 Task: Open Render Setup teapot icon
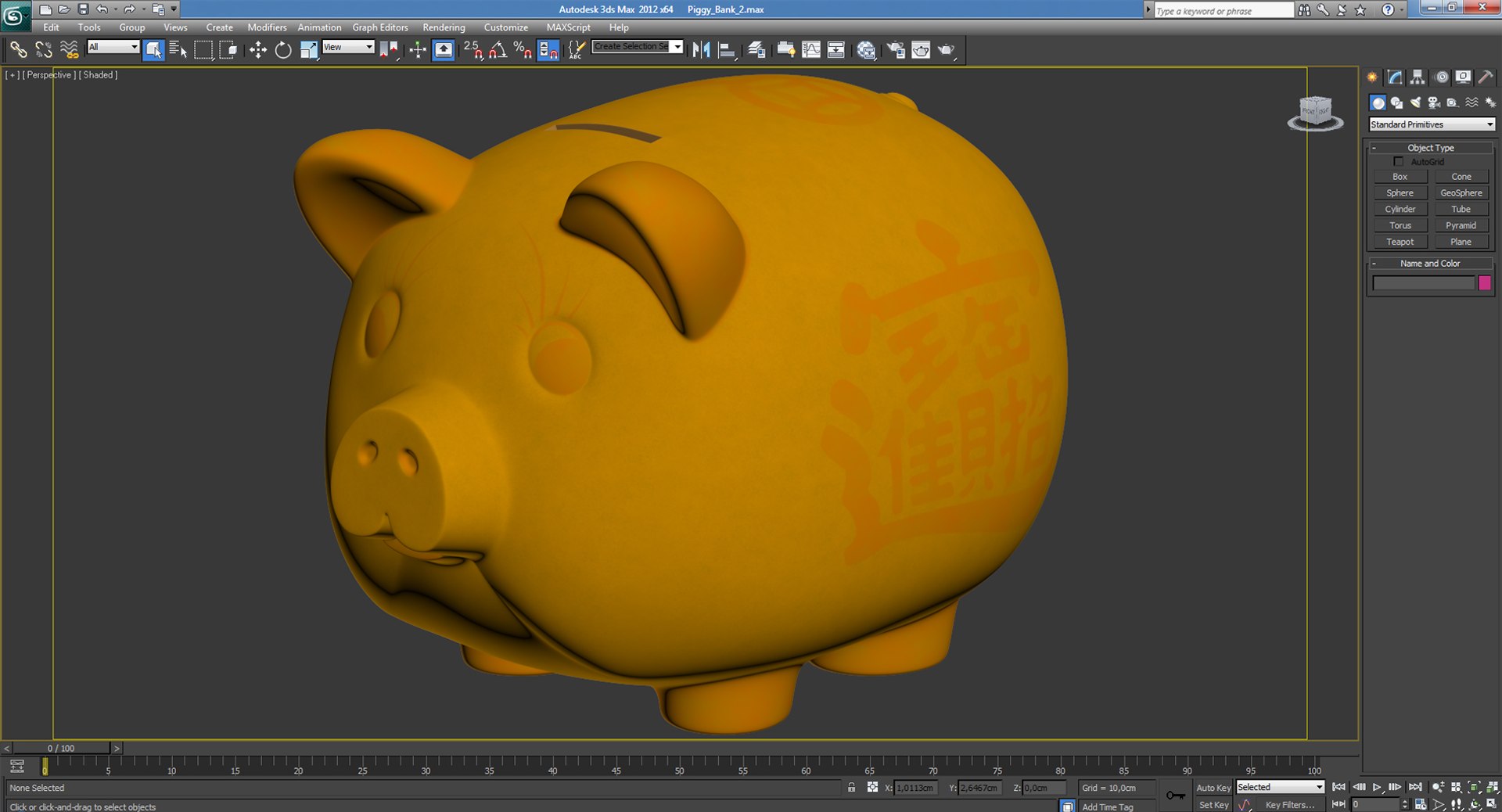896,50
